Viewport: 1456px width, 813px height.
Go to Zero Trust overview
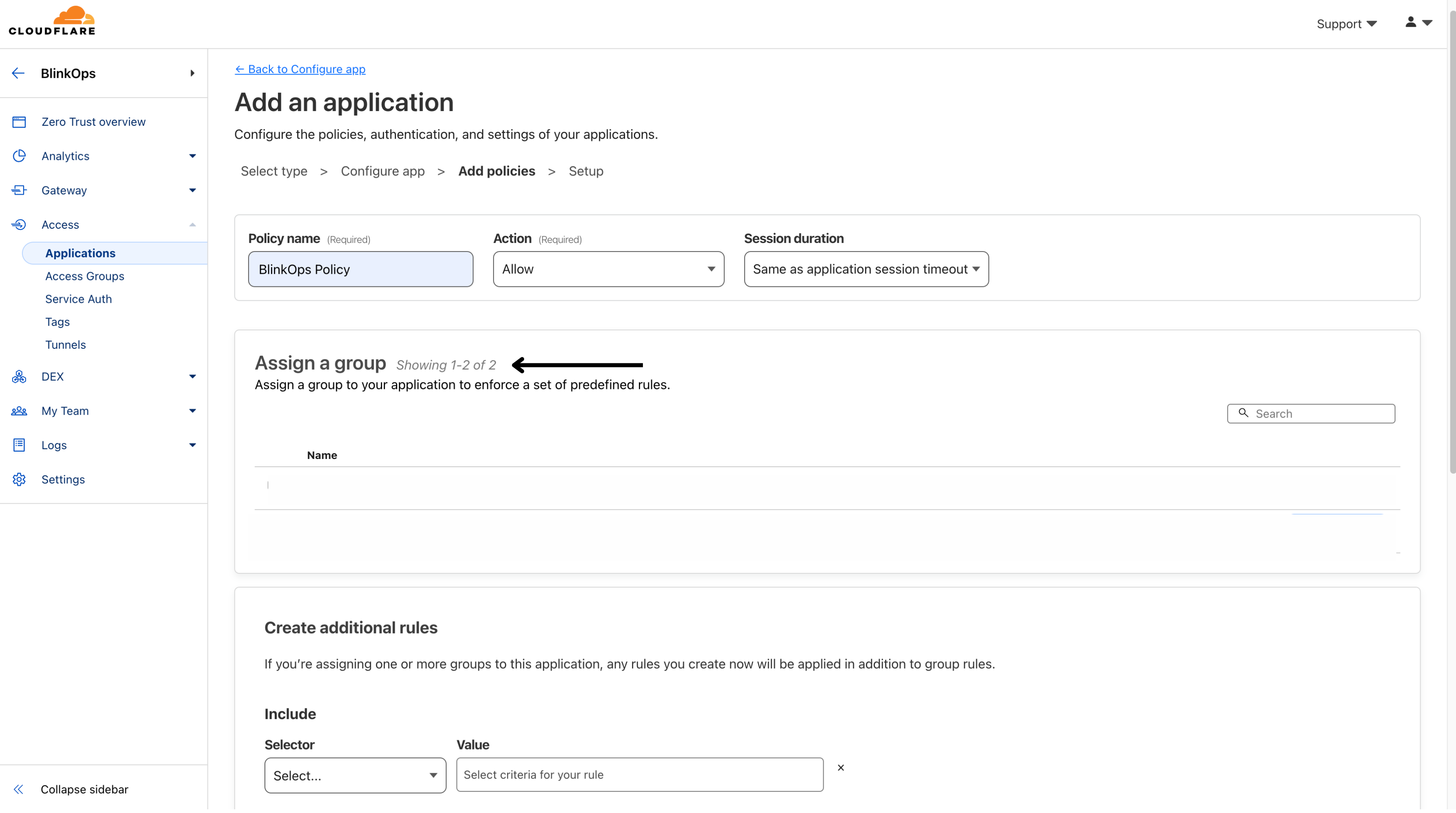[94, 122]
